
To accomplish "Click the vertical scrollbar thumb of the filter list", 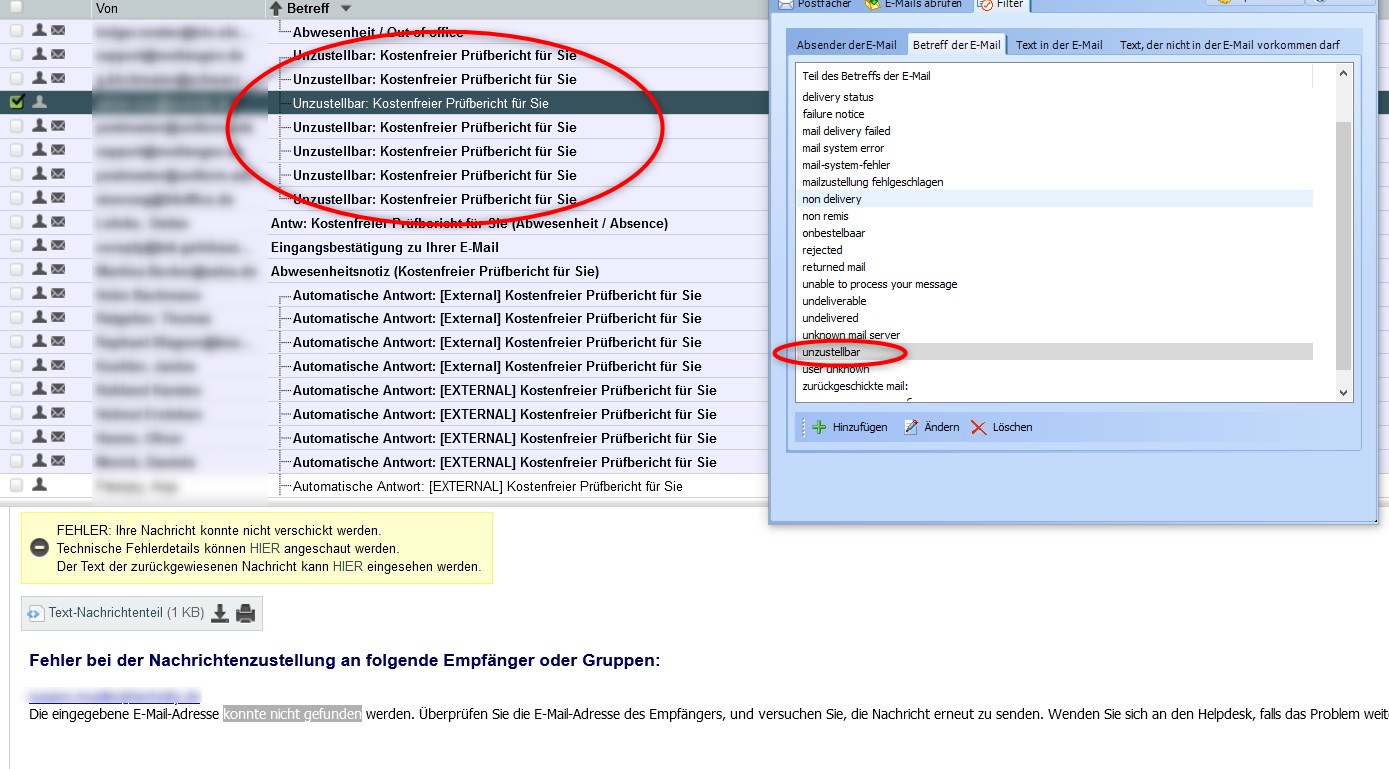I will pyautogui.click(x=1343, y=245).
